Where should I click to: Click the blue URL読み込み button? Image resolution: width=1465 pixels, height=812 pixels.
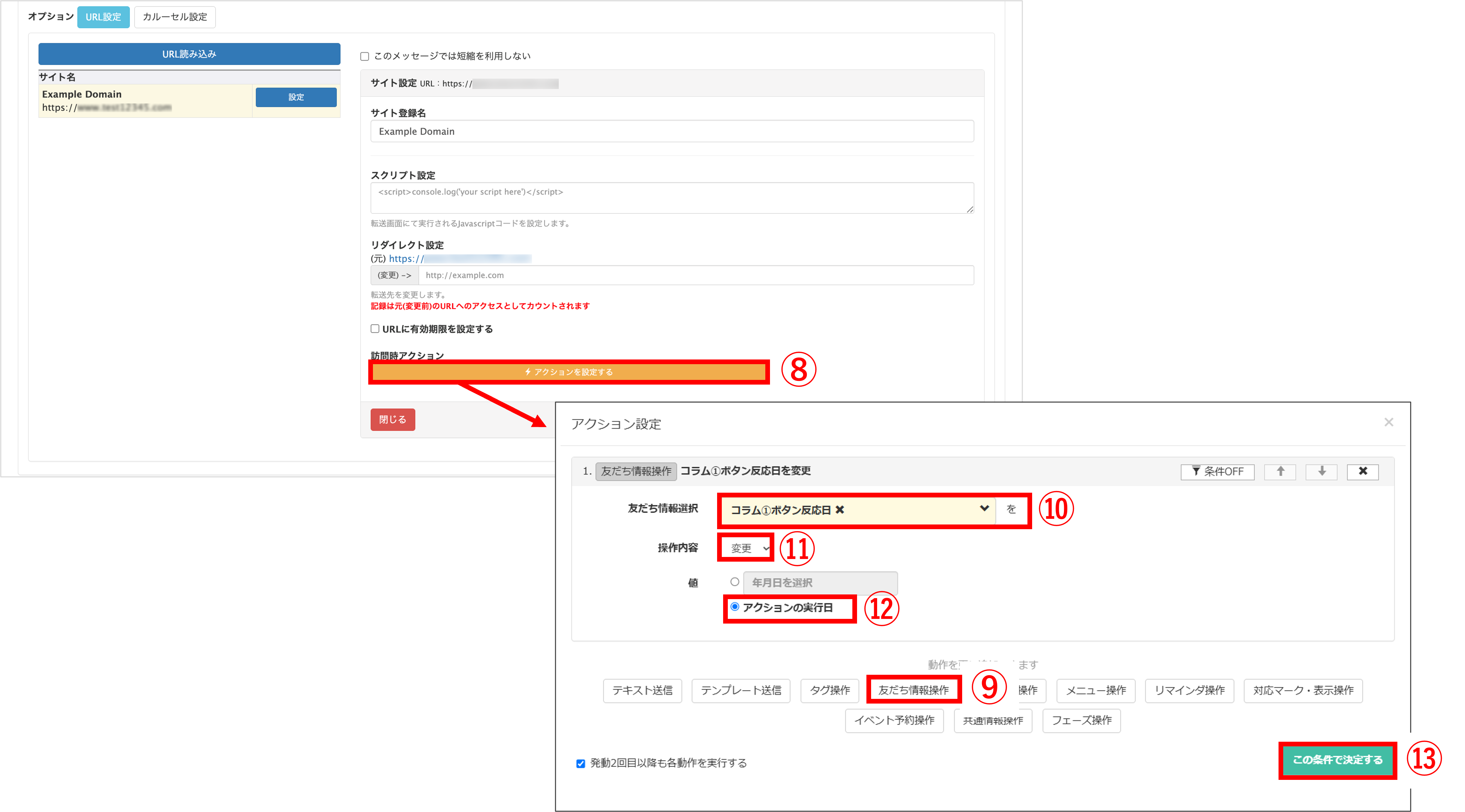click(189, 54)
